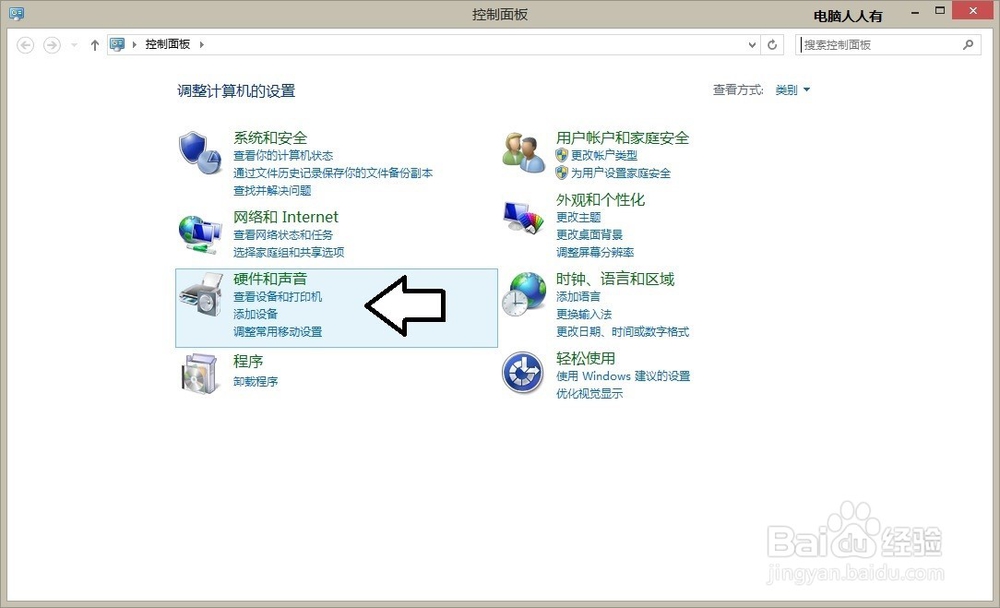Open 查看设备和打印机
This screenshot has width=1000, height=608.
277,297
